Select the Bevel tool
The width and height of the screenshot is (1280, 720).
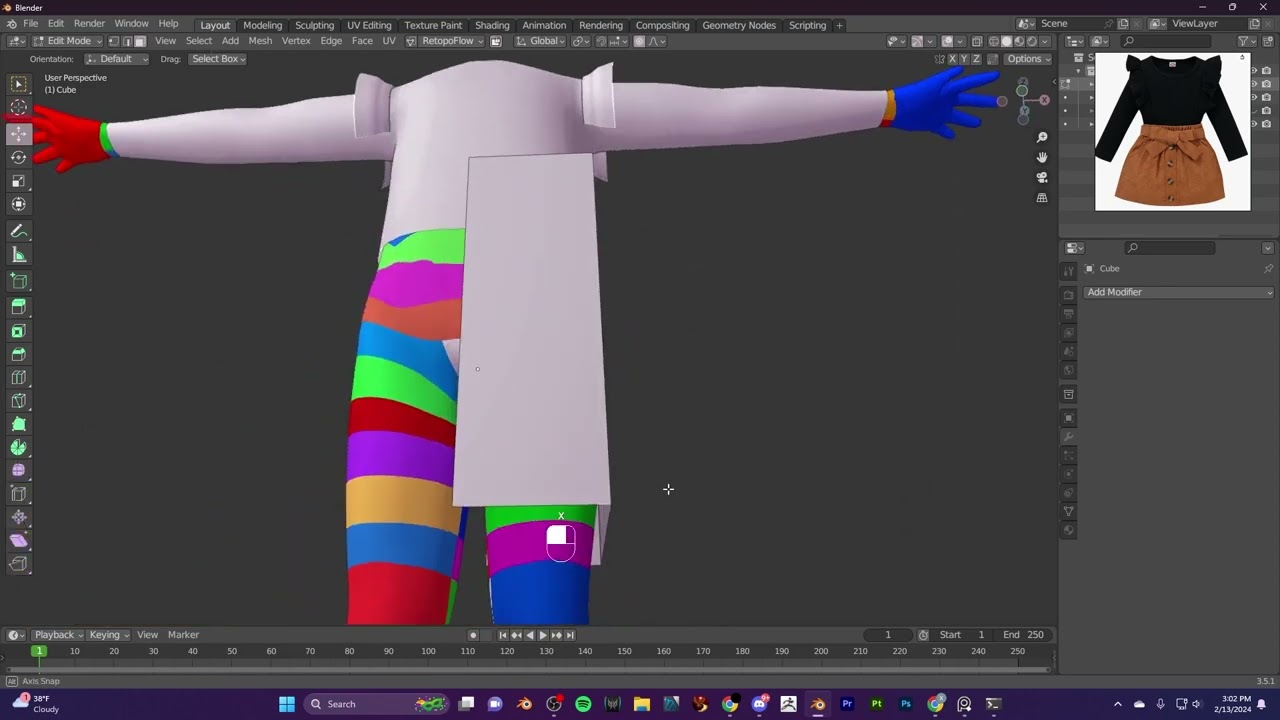pos(19,354)
